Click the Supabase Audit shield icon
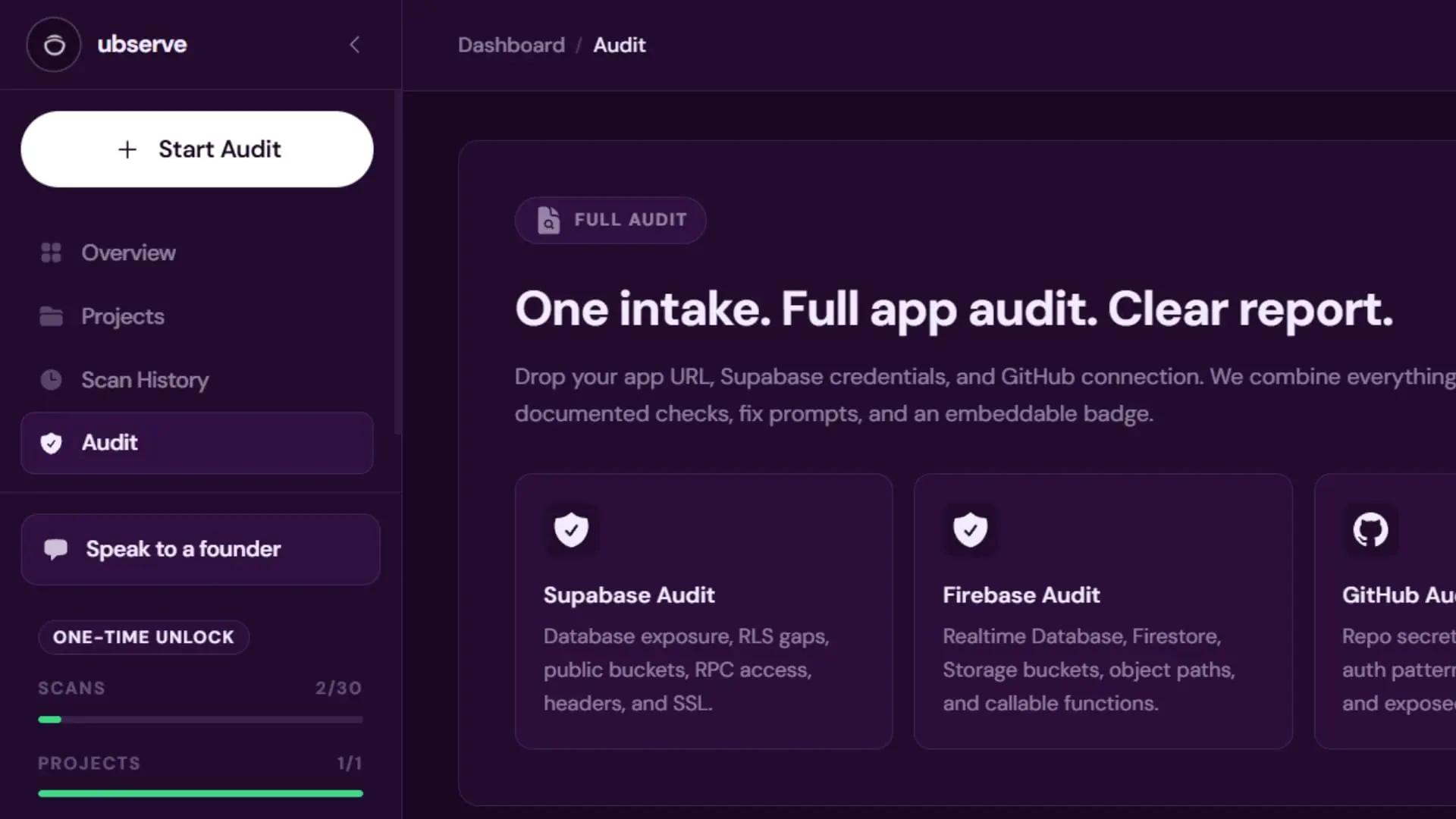The image size is (1456, 819). (x=571, y=529)
